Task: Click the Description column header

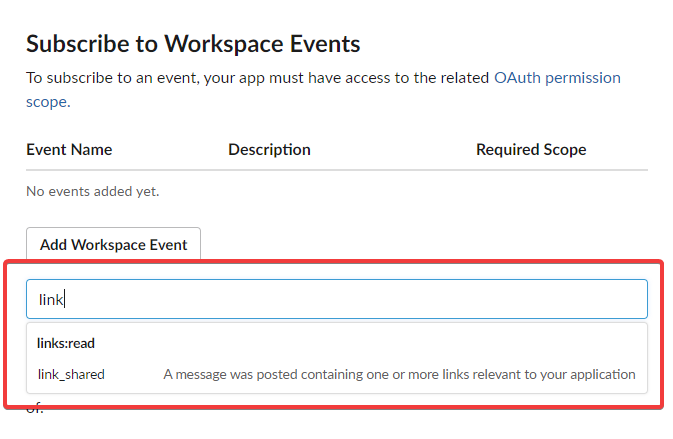Action: coord(270,150)
